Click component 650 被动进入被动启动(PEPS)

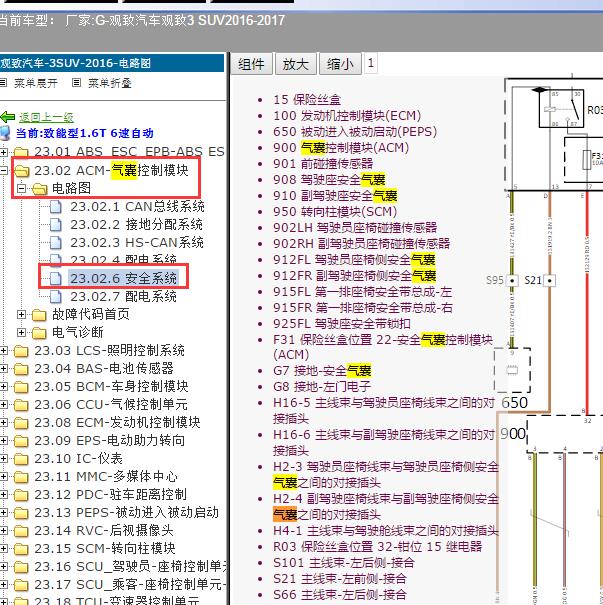(x=355, y=132)
